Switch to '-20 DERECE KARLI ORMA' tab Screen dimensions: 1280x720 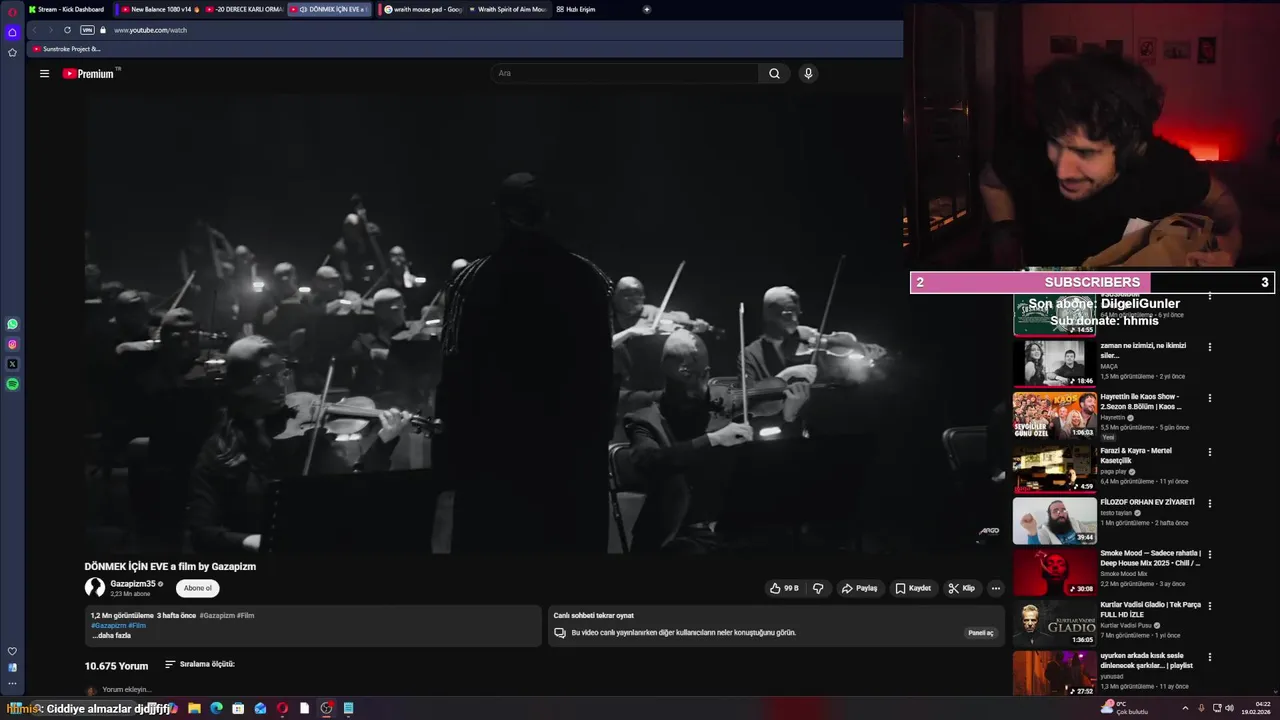(244, 9)
